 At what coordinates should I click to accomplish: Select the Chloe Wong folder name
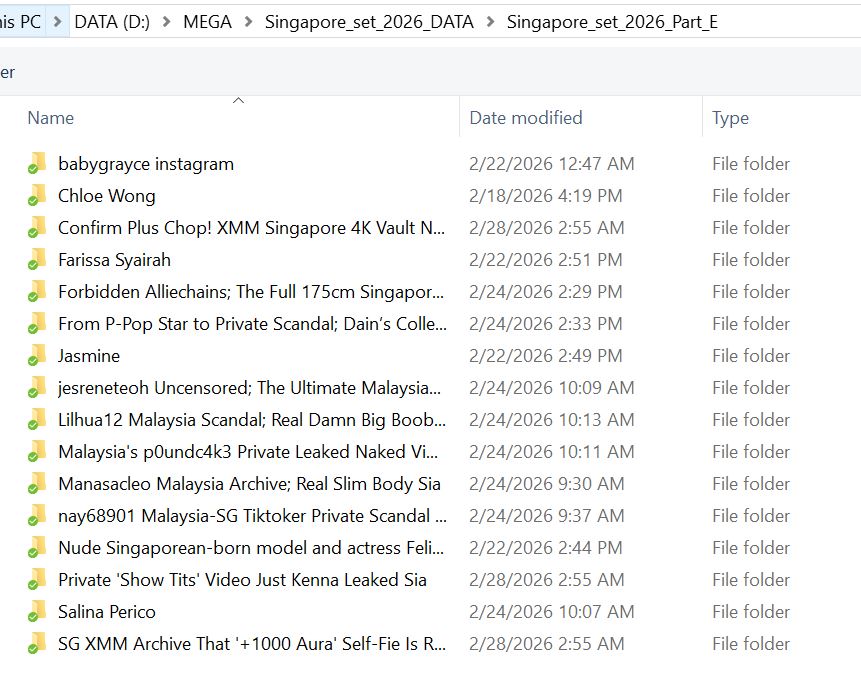pyautogui.click(x=107, y=195)
